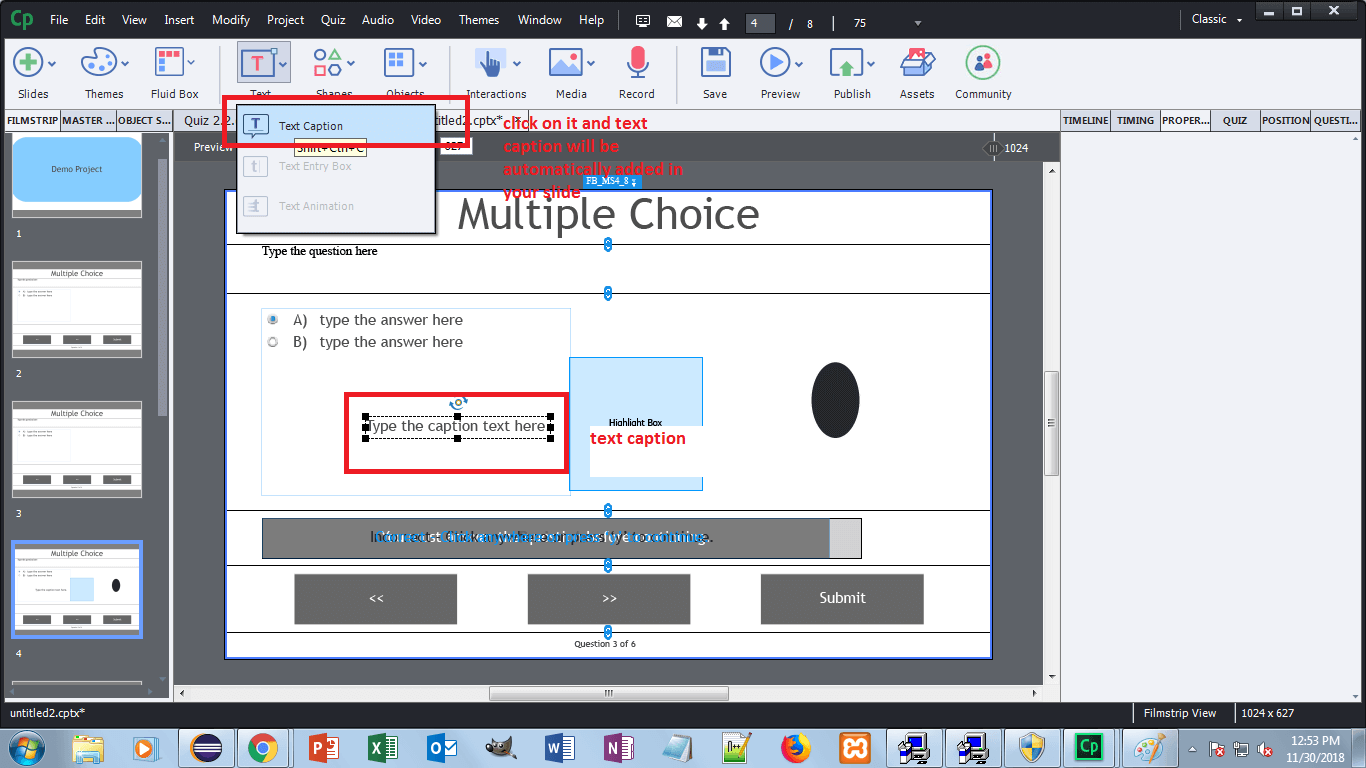This screenshot has width=1366, height=768.
Task: Open the Themes palette icon
Action: point(98,63)
